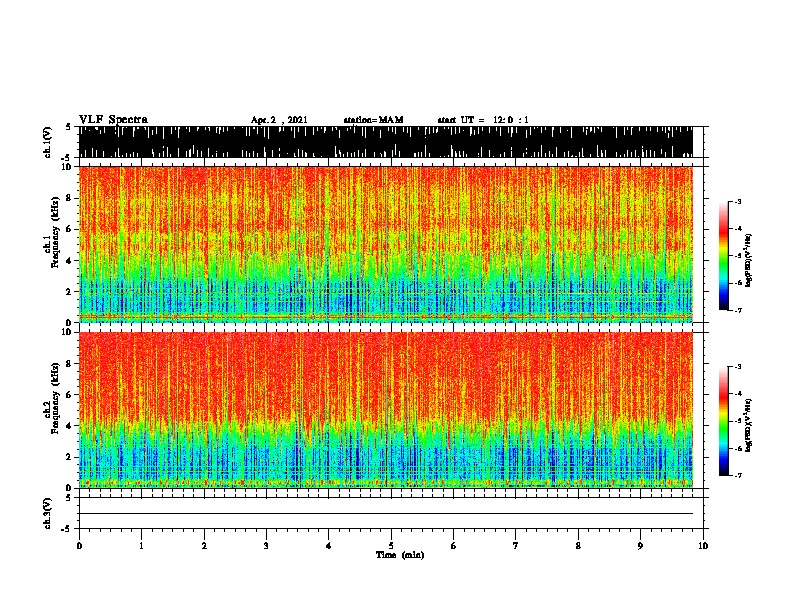Select the "start UT = 12:0 :1" text
Image resolution: width=792 pixels, height=612 pixels.
point(483,120)
